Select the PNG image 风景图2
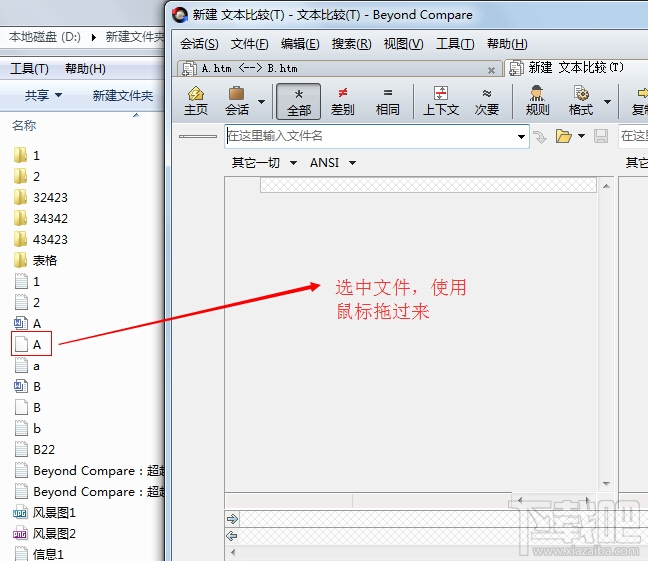This screenshot has width=648, height=561. point(44,533)
